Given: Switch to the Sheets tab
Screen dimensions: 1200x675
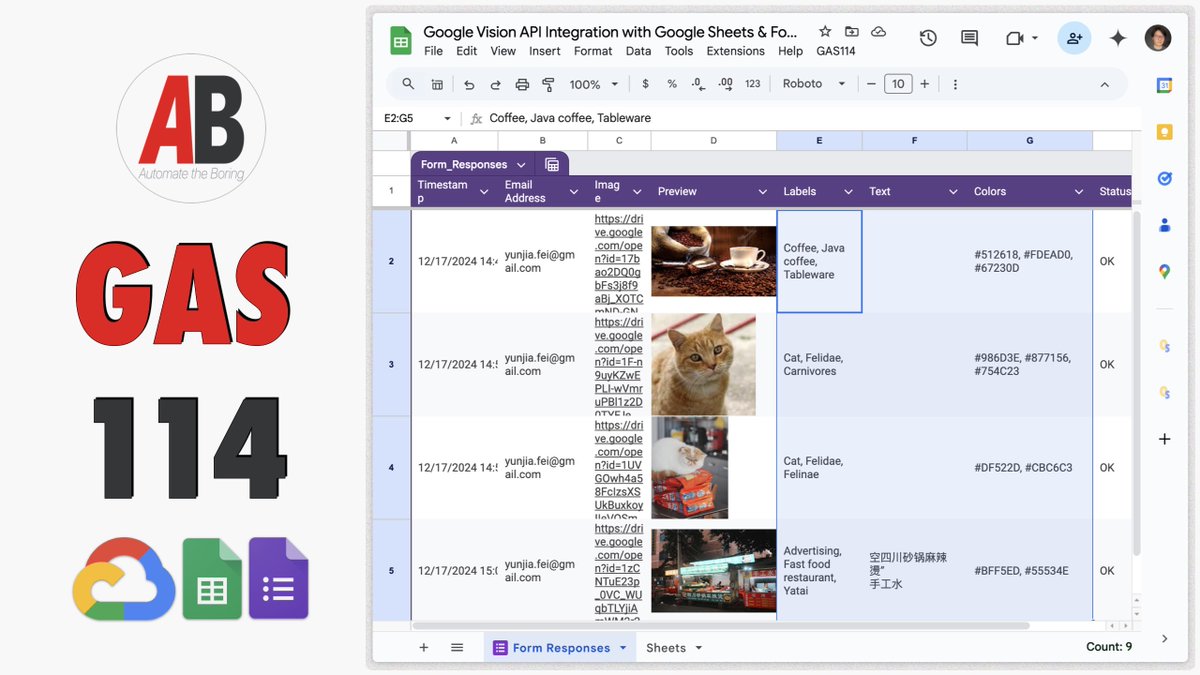Looking at the screenshot, I should pyautogui.click(x=674, y=648).
